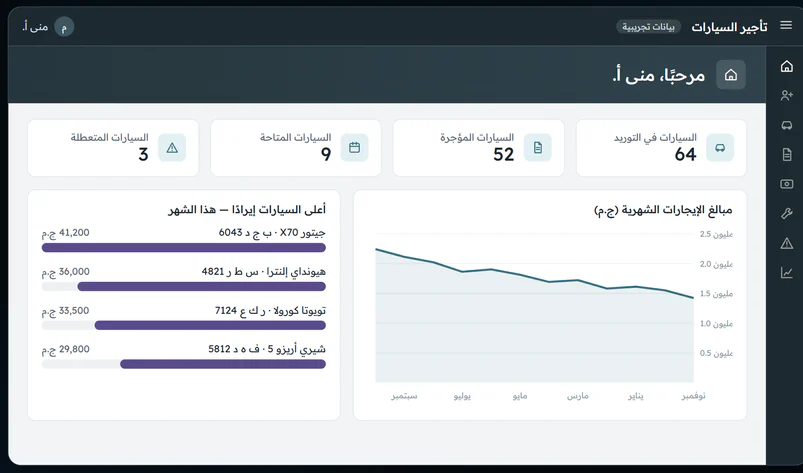Click the شيري أريزو 5 · ف ه د 5812 label

point(267,349)
